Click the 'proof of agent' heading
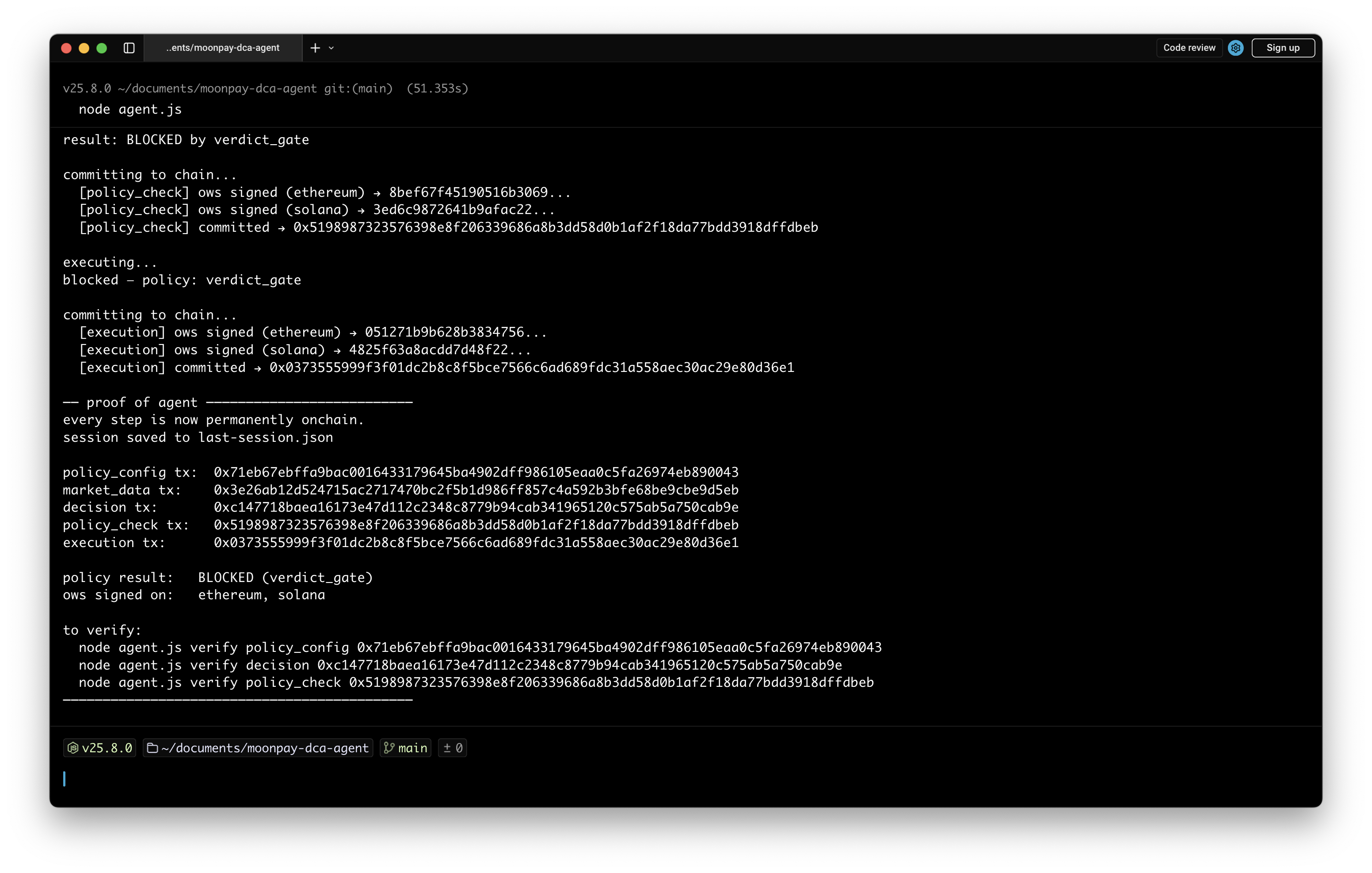1372x873 pixels. (142, 402)
